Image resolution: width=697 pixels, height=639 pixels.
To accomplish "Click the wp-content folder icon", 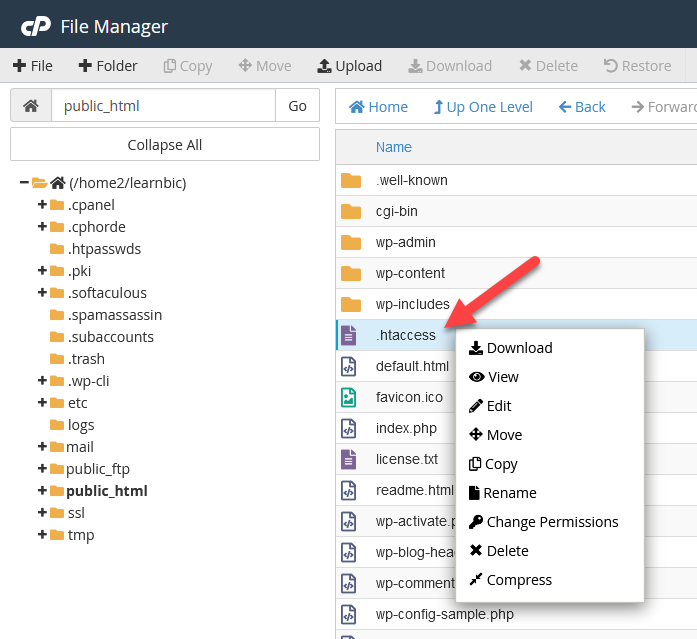I will 350,273.
